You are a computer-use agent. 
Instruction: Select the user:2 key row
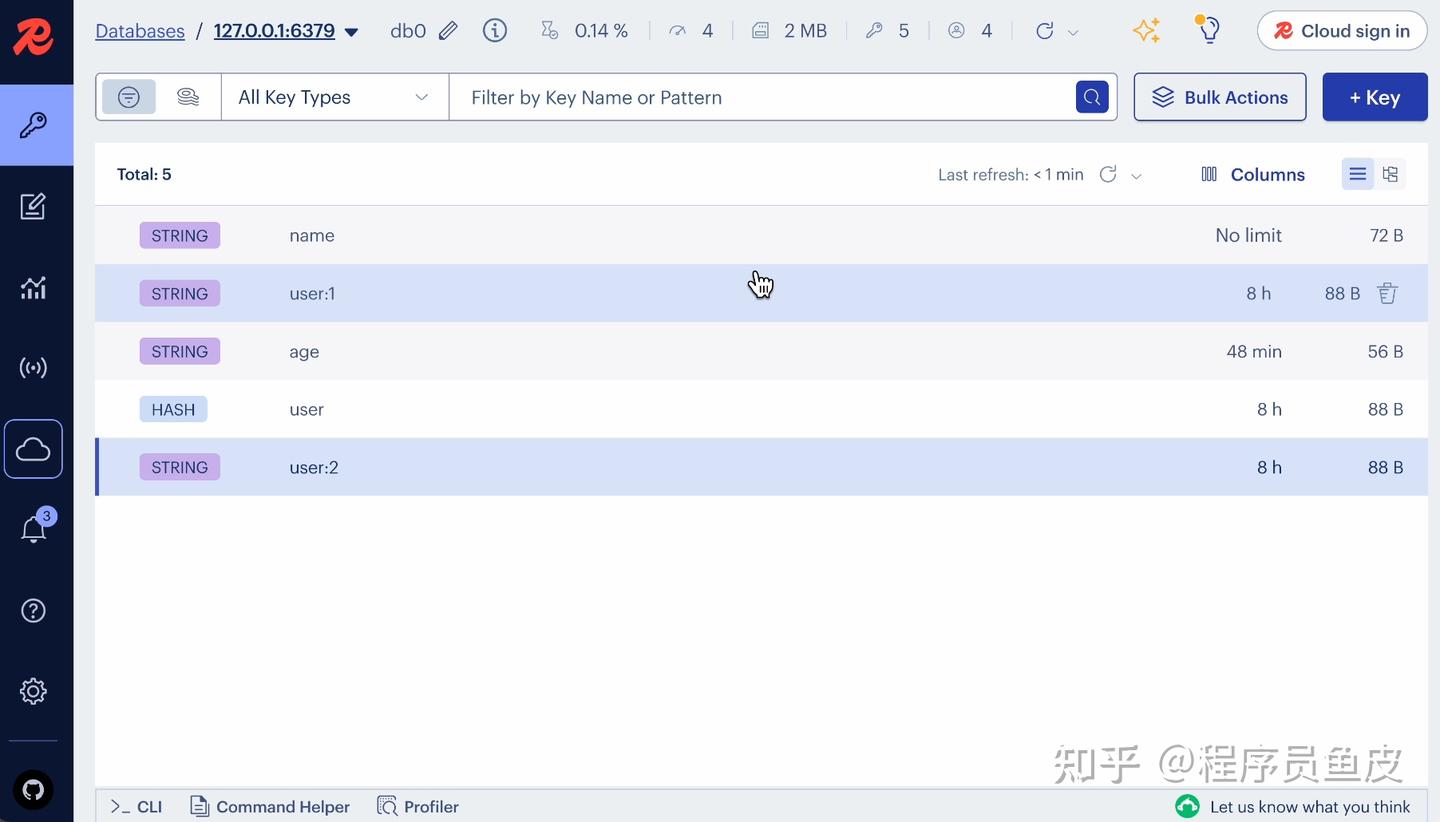pyautogui.click(x=761, y=467)
